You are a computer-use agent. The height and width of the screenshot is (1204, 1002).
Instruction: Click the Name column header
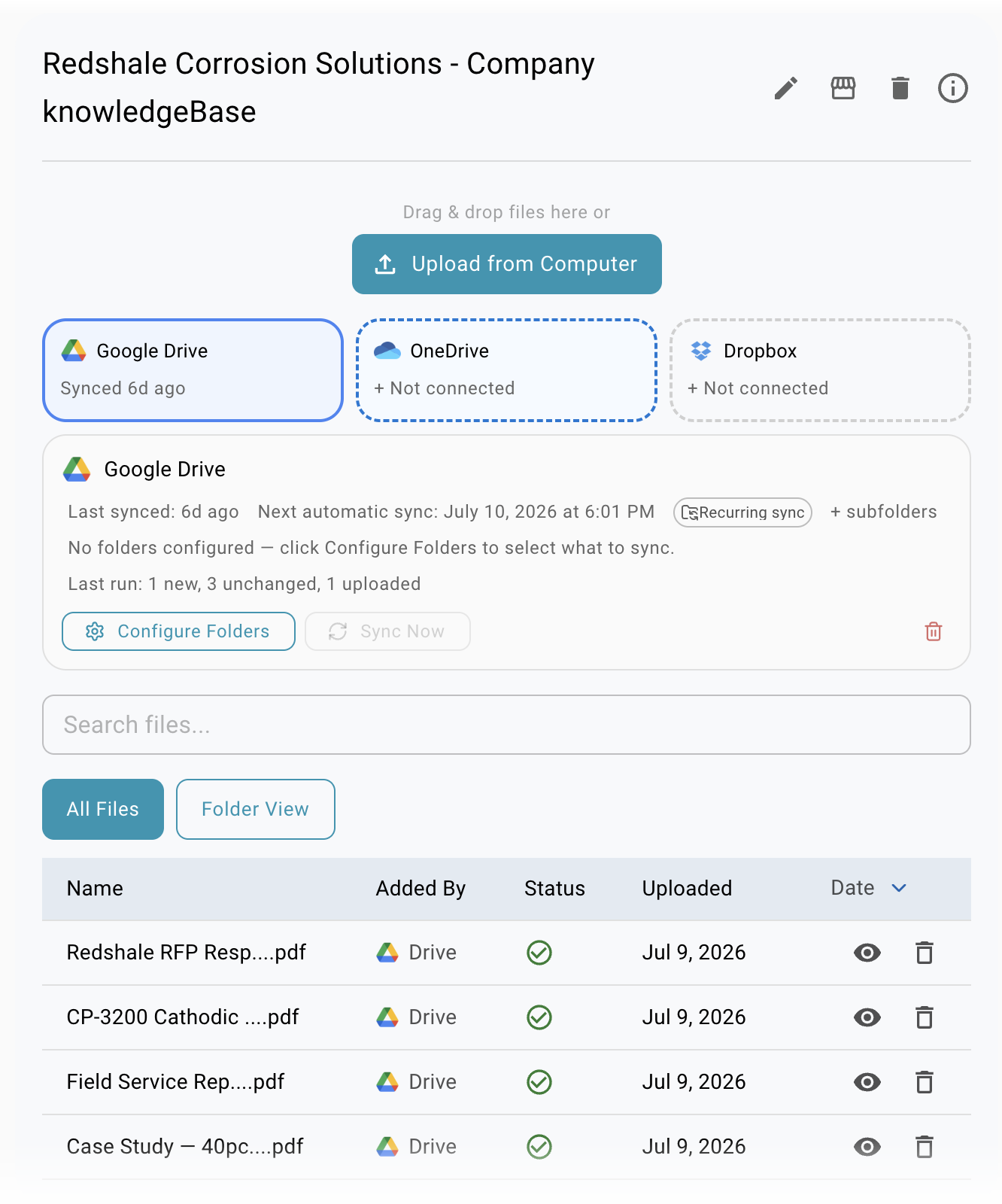tap(95, 889)
